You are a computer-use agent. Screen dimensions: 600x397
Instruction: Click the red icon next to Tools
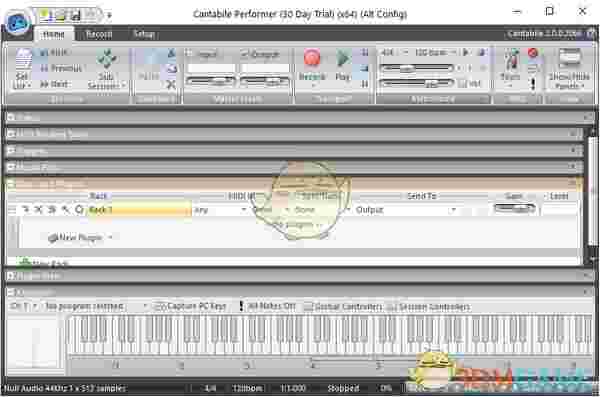533,53
